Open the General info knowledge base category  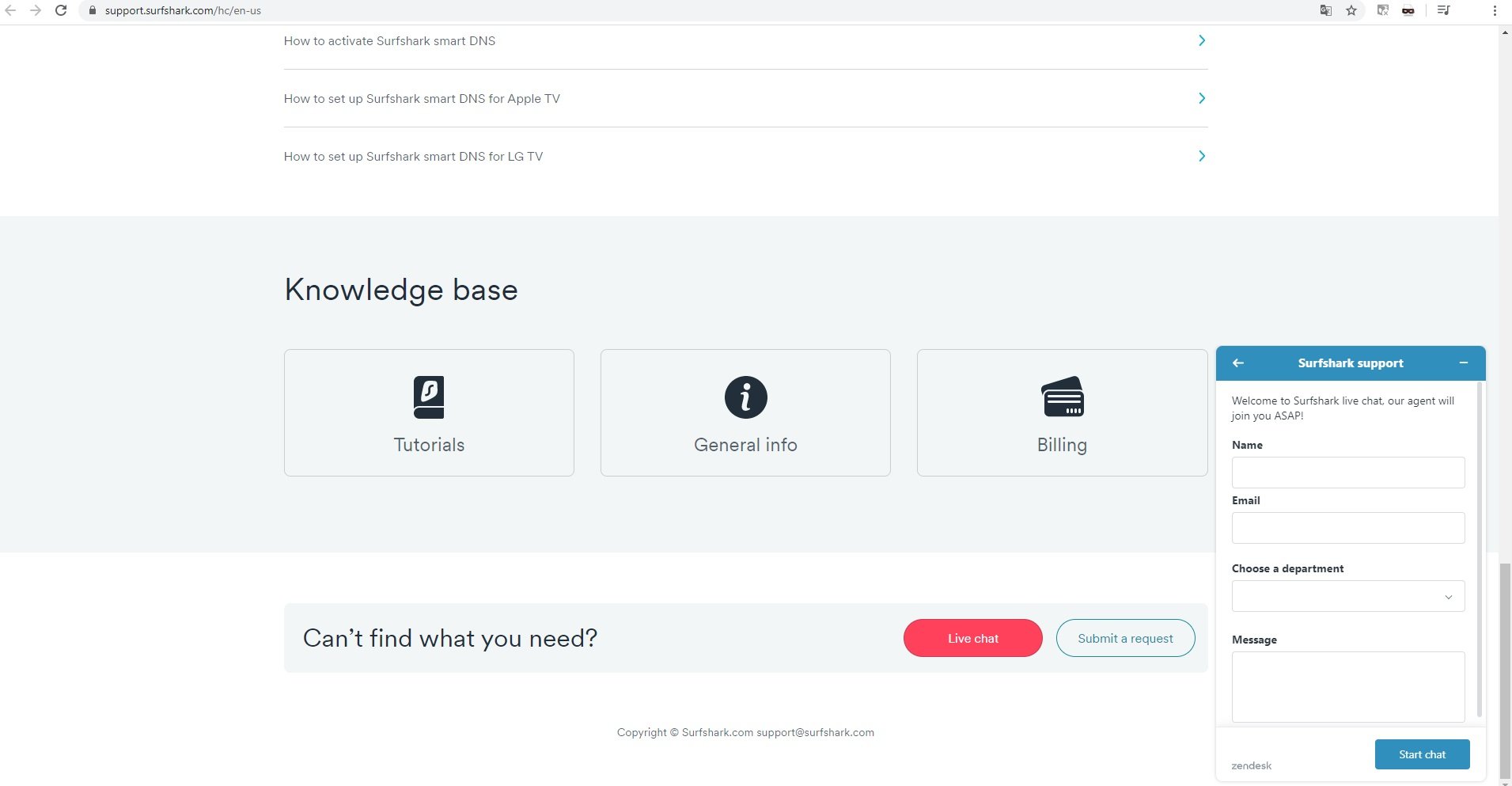tap(745, 412)
